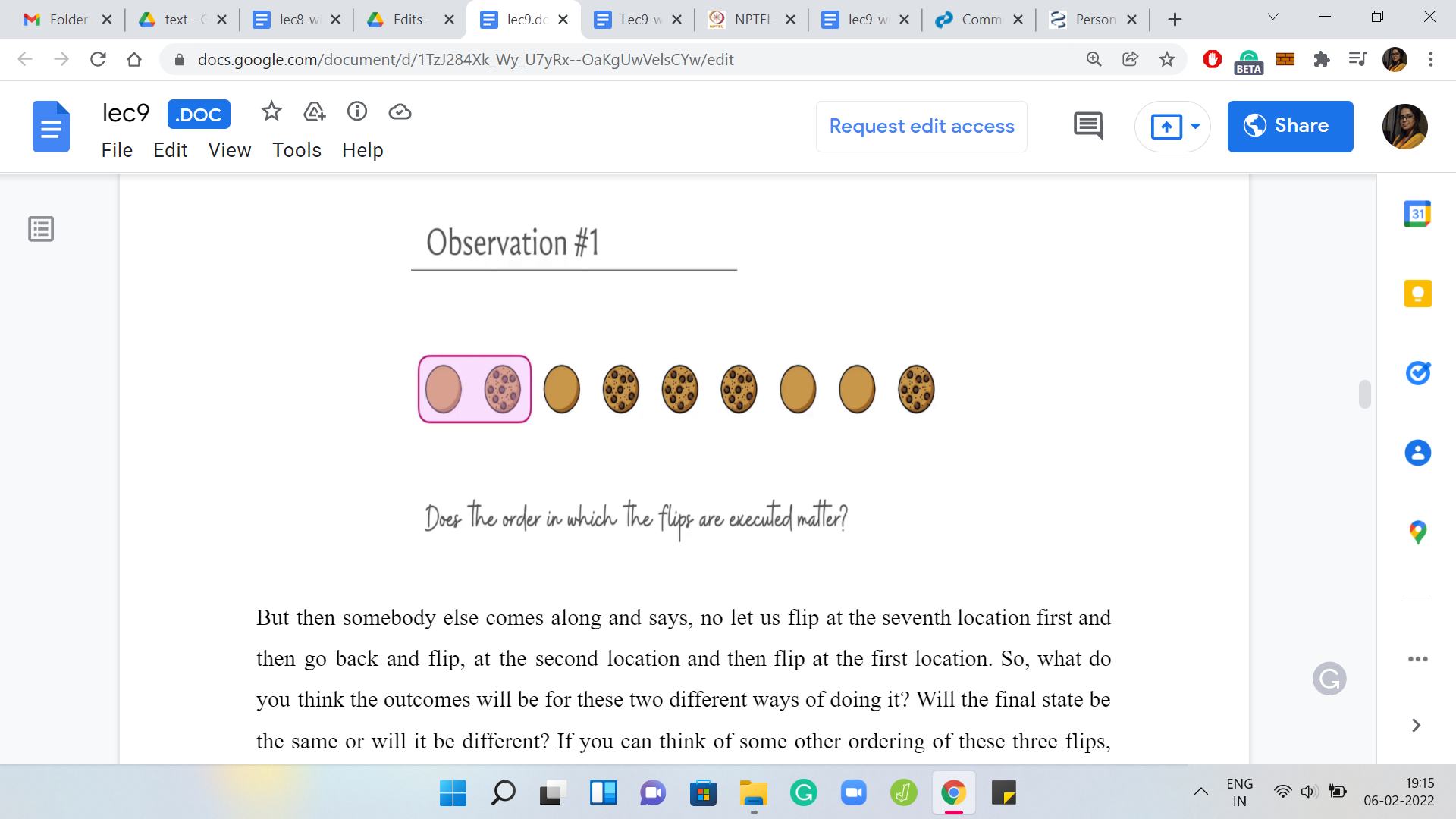This screenshot has width=1456, height=819.
Task: Star the lec9 document
Action: (271, 112)
